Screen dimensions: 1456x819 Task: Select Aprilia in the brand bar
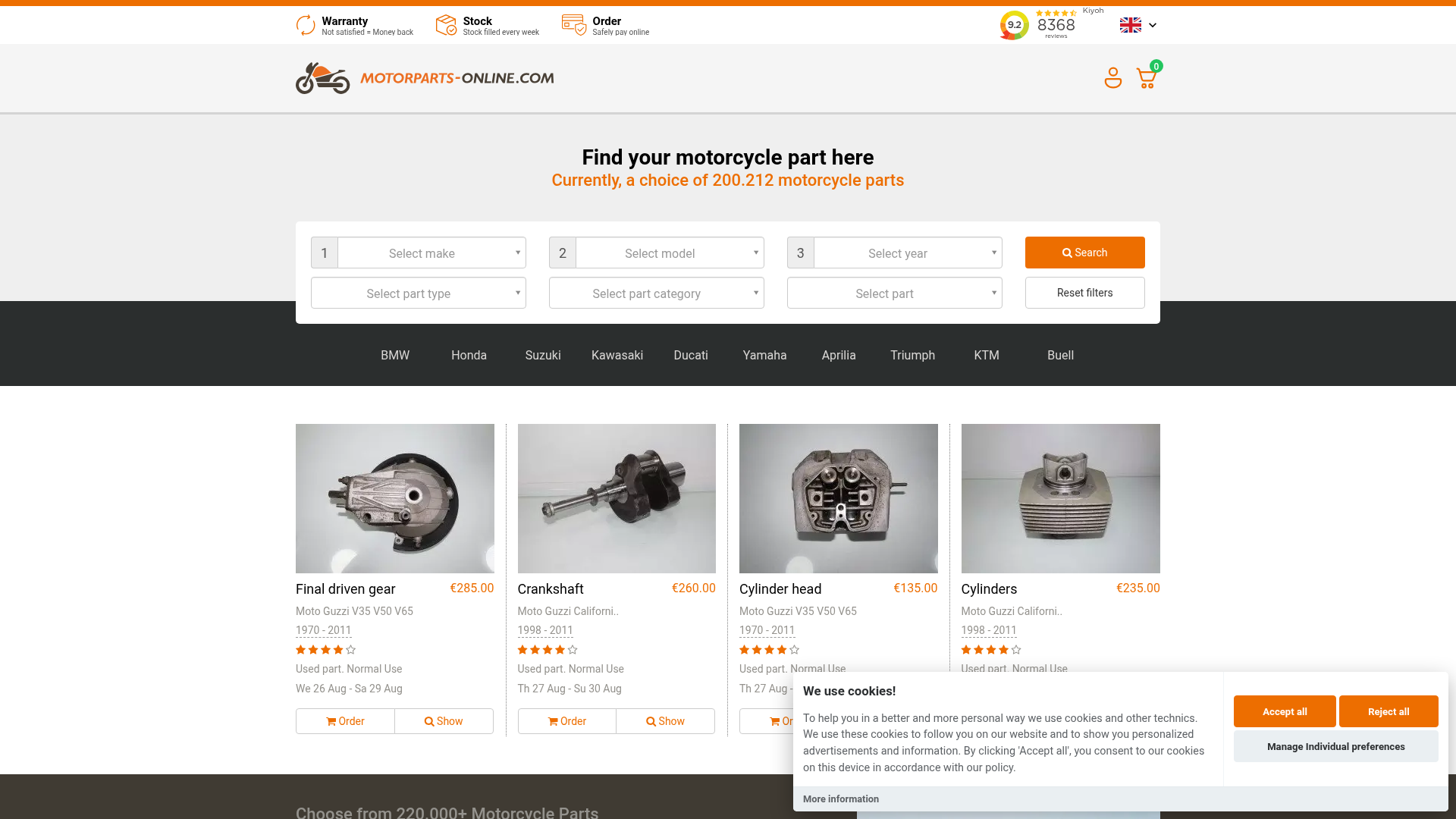tap(839, 355)
